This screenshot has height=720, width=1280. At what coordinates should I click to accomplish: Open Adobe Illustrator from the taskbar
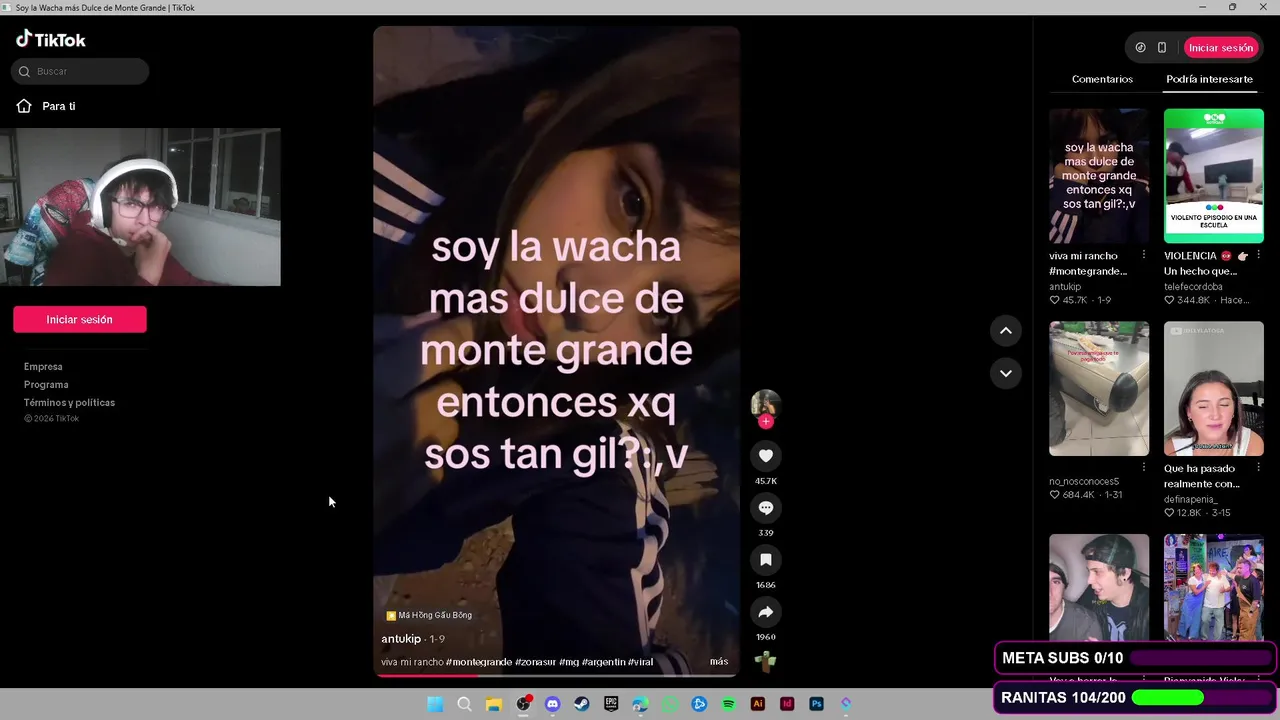click(757, 704)
